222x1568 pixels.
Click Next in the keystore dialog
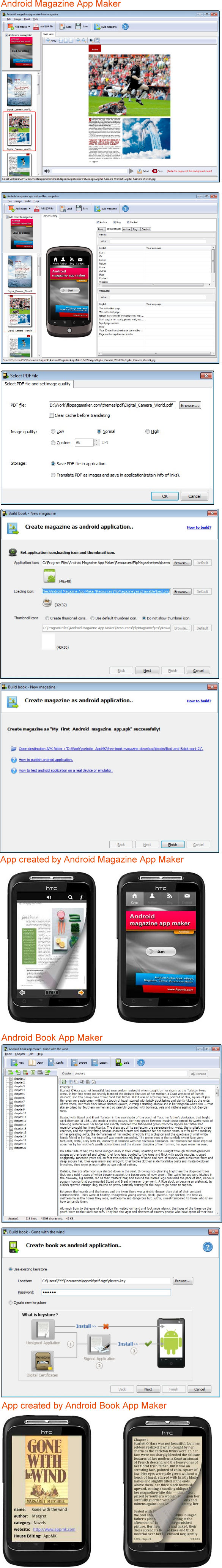point(148,1389)
